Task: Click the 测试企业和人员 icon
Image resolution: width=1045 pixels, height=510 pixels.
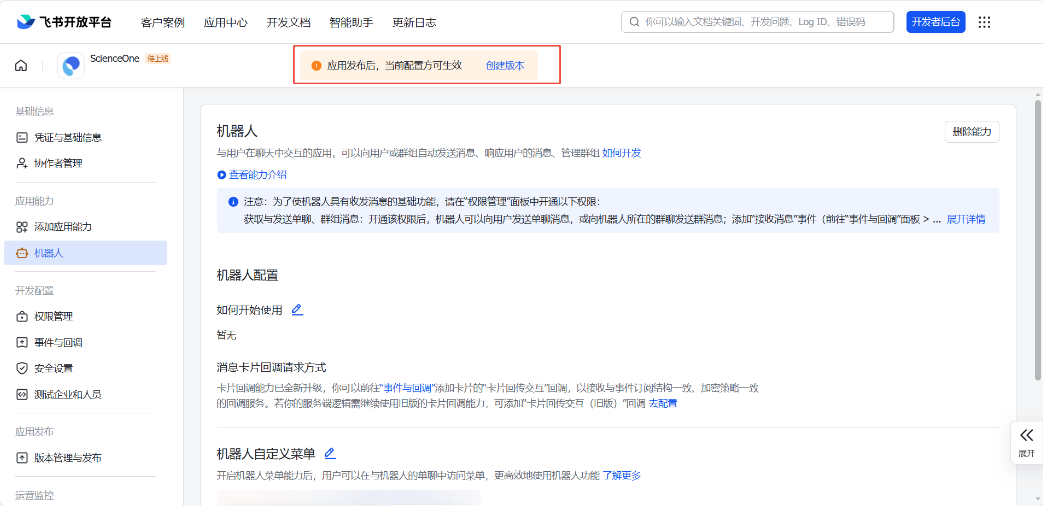Action: pos(22,394)
